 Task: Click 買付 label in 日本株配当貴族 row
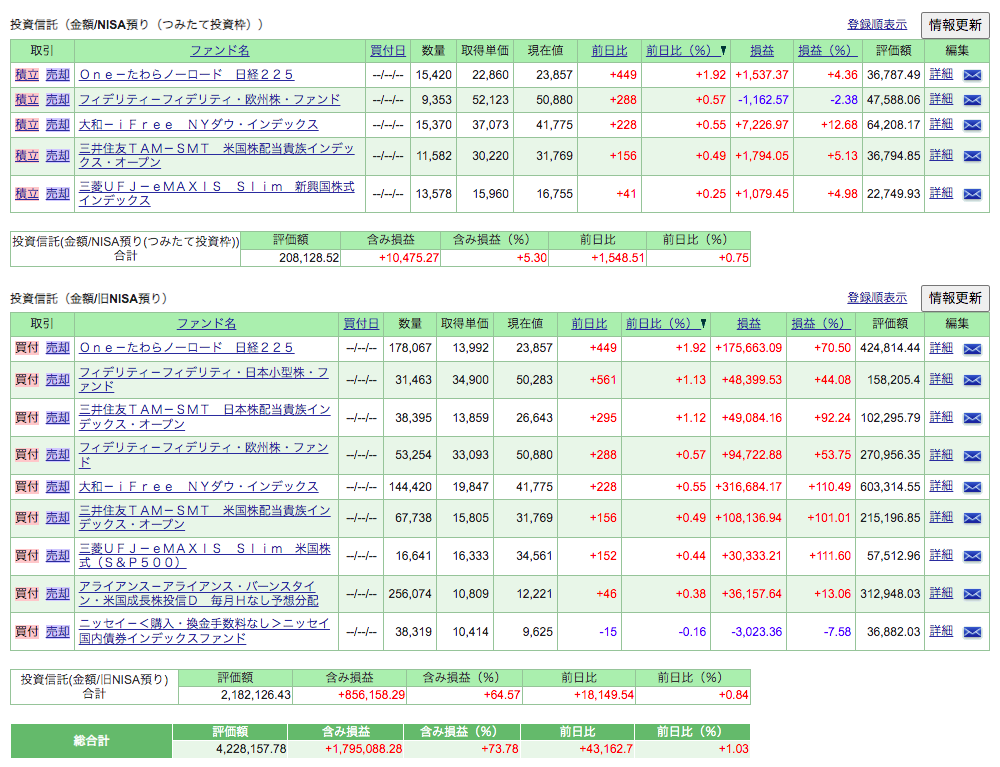click(x=27, y=417)
